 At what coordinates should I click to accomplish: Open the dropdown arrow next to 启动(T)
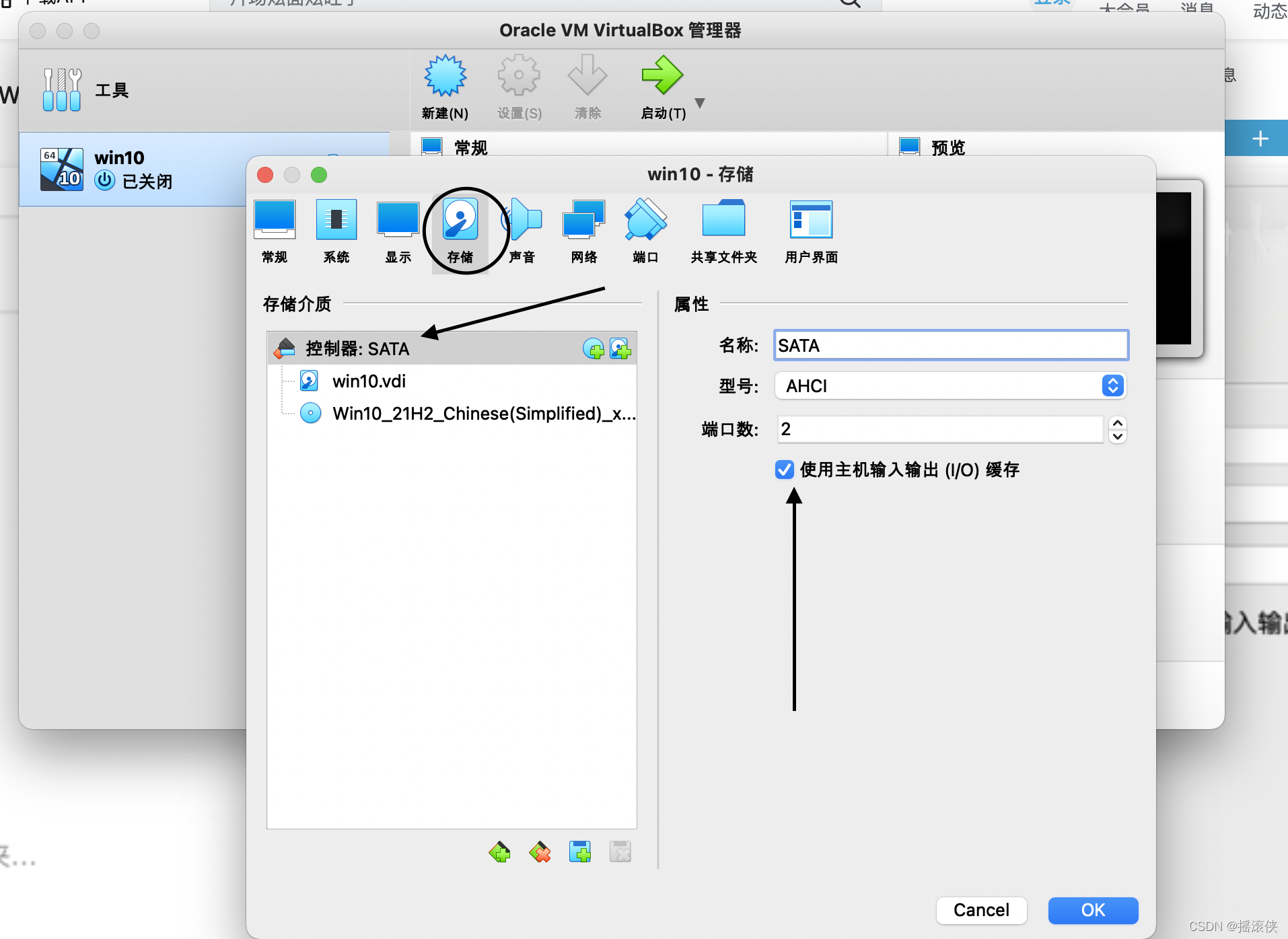[x=700, y=103]
